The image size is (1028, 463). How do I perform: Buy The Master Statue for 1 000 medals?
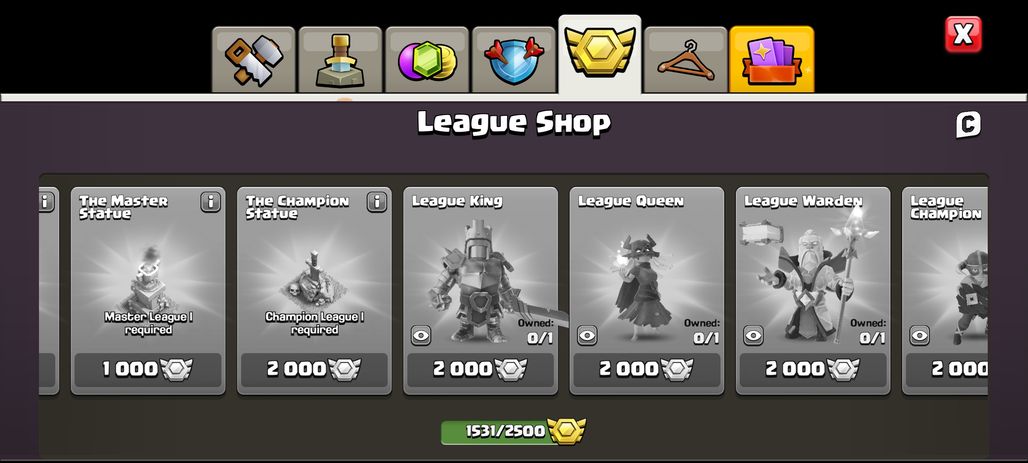(x=148, y=370)
